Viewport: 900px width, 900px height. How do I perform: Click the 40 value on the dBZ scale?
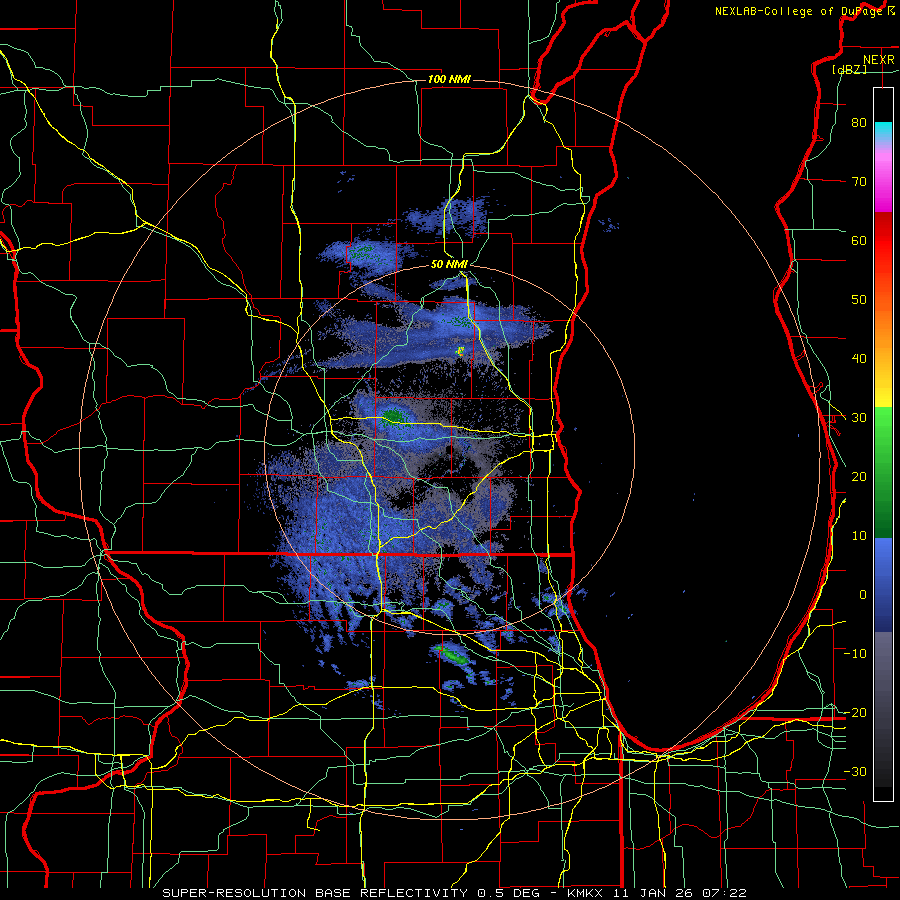[x=859, y=359]
